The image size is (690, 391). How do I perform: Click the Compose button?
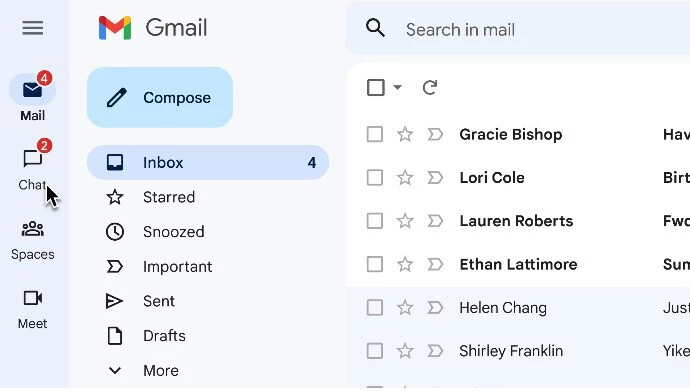coord(160,97)
